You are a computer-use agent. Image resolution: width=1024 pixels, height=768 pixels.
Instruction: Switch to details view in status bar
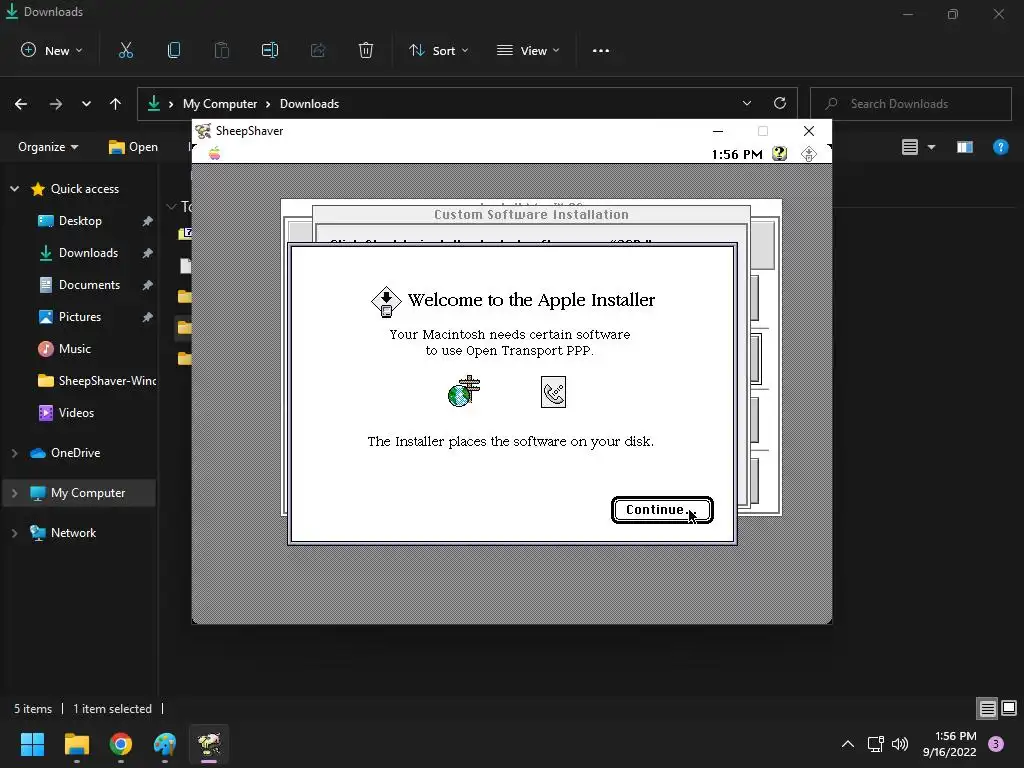987,708
